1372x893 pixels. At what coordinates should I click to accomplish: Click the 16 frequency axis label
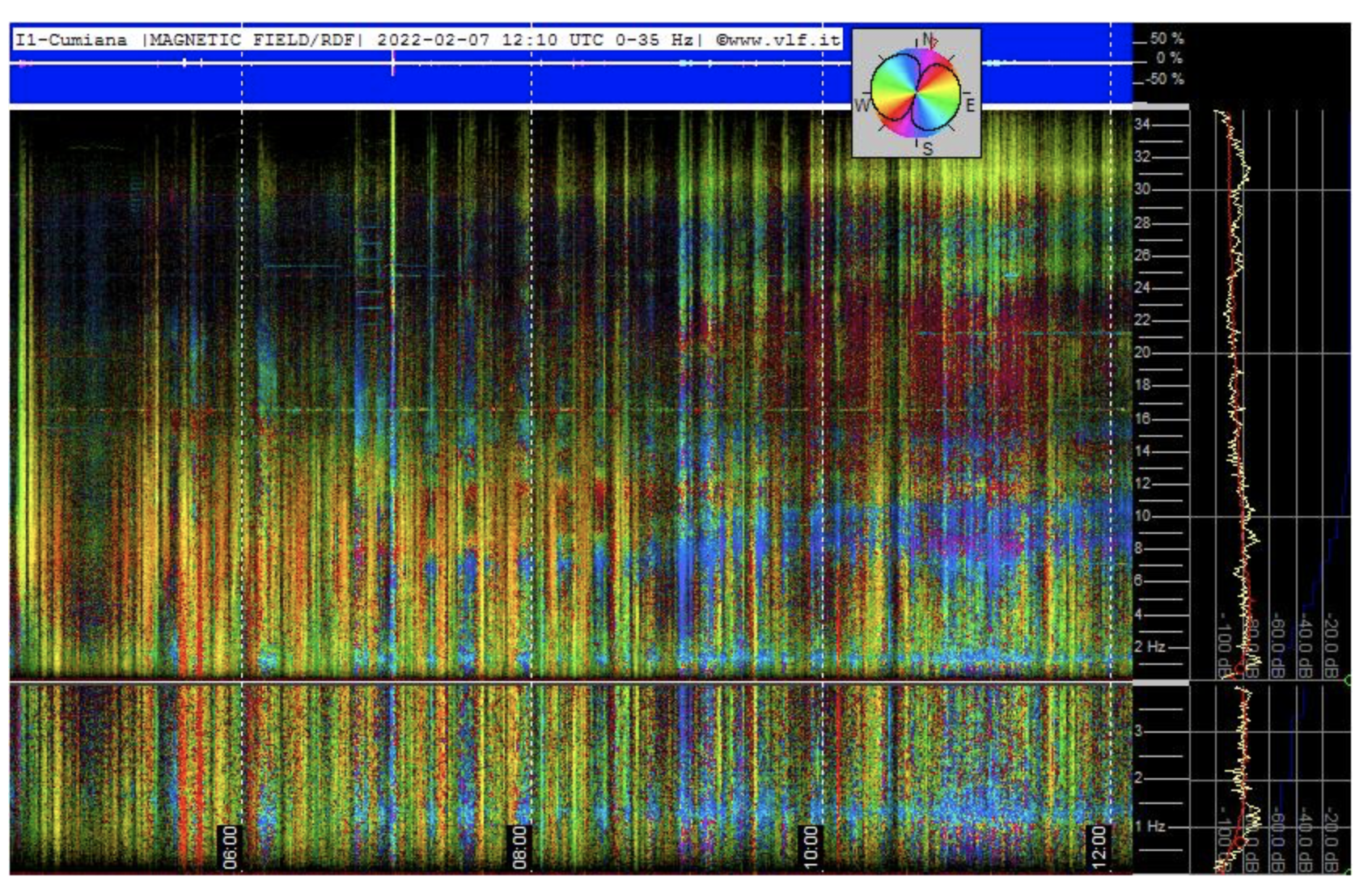(1142, 418)
